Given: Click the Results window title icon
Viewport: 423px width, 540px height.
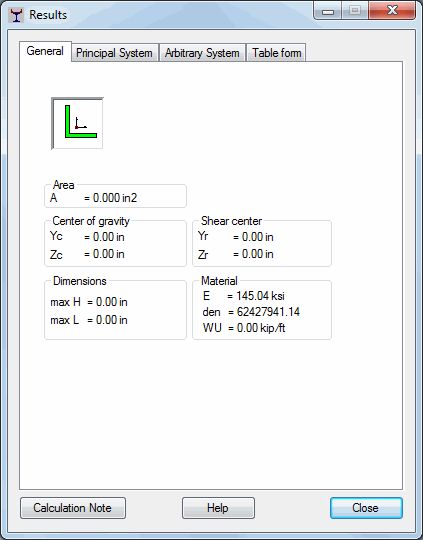Looking at the screenshot, I should click(16, 15).
